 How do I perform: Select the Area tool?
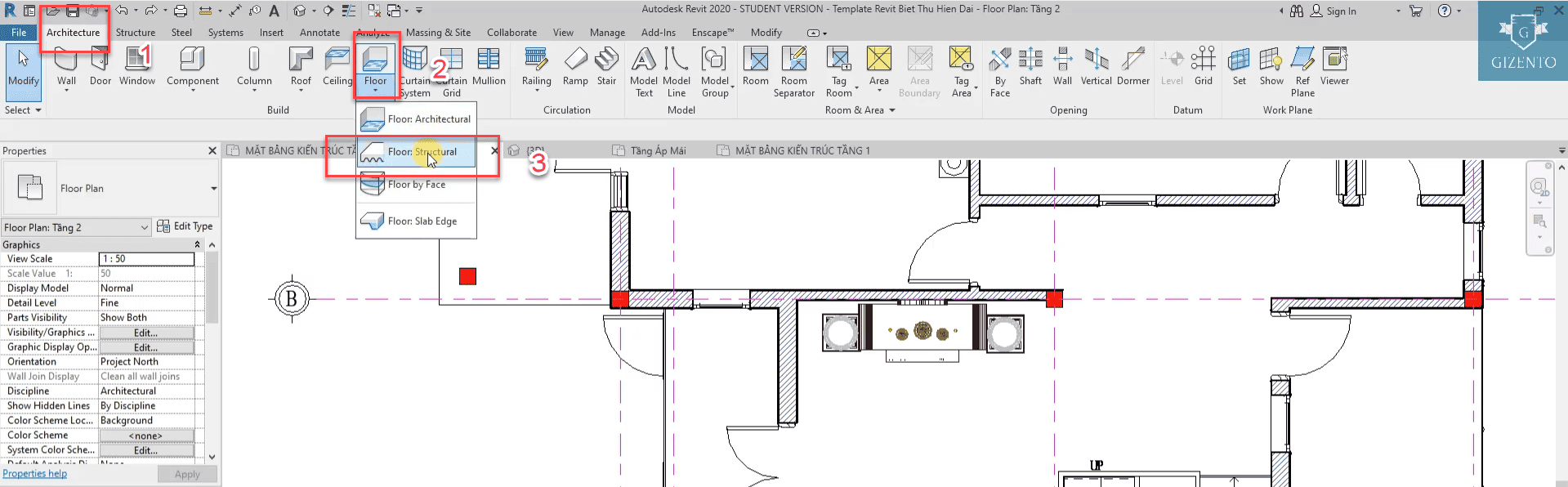point(879,66)
